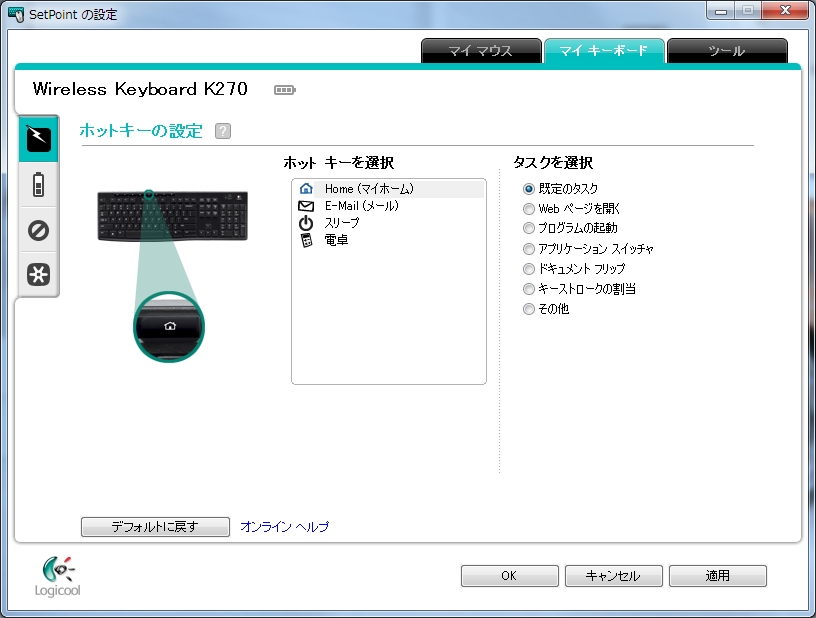This screenshot has height=618, width=816.
Task: Click the OK button
Action: pos(509,576)
